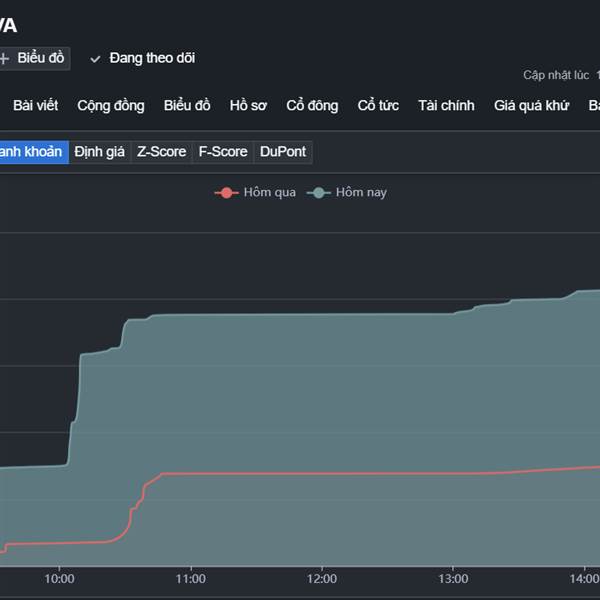The image size is (600, 600).
Task: Click the red Hôm qua legend marker
Action: click(x=228, y=192)
